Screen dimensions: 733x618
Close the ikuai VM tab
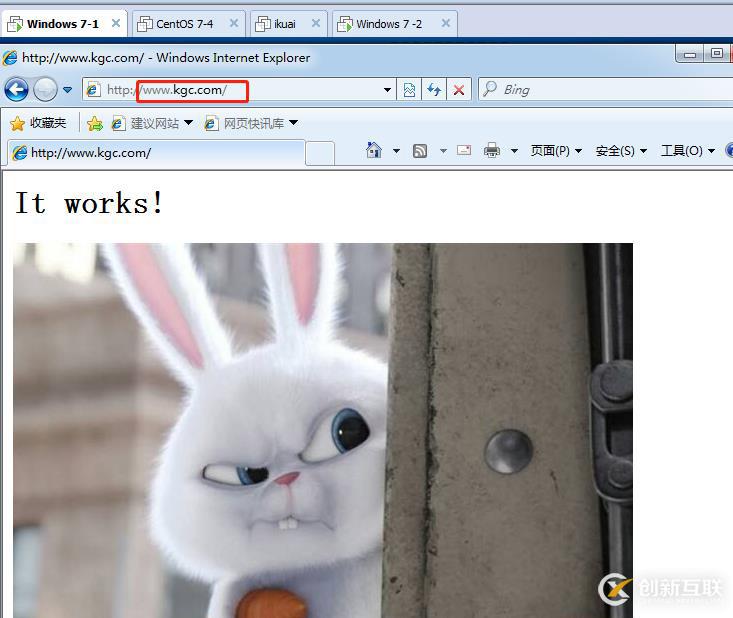point(316,23)
